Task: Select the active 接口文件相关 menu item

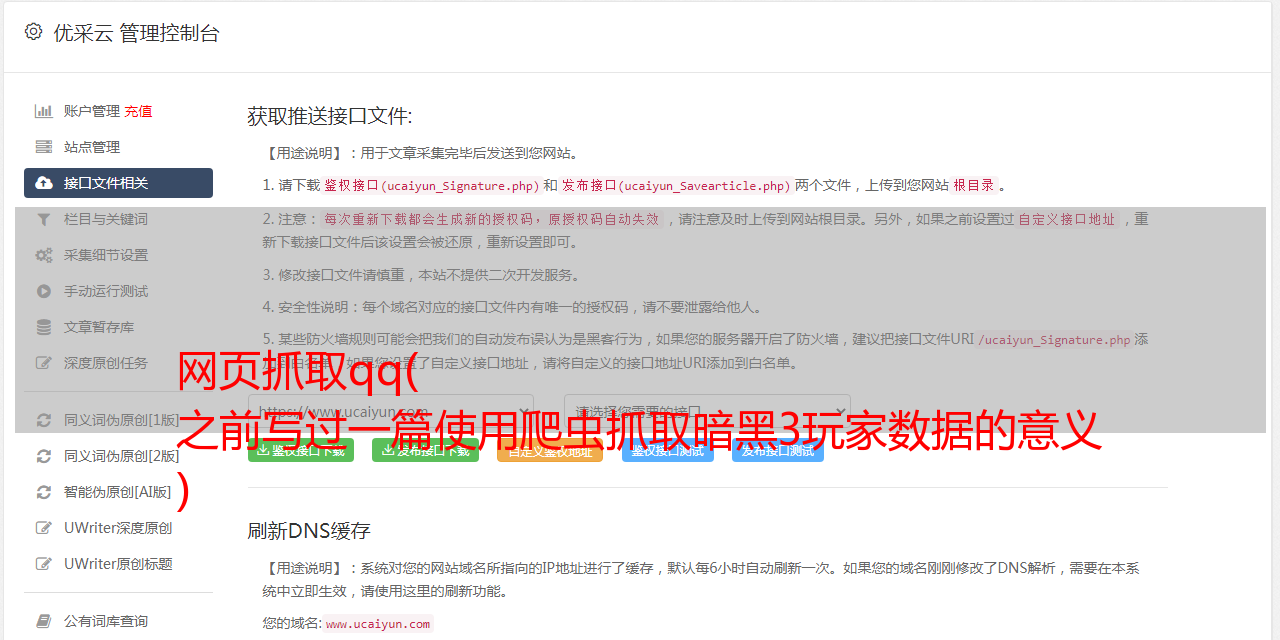Action: tap(118, 183)
